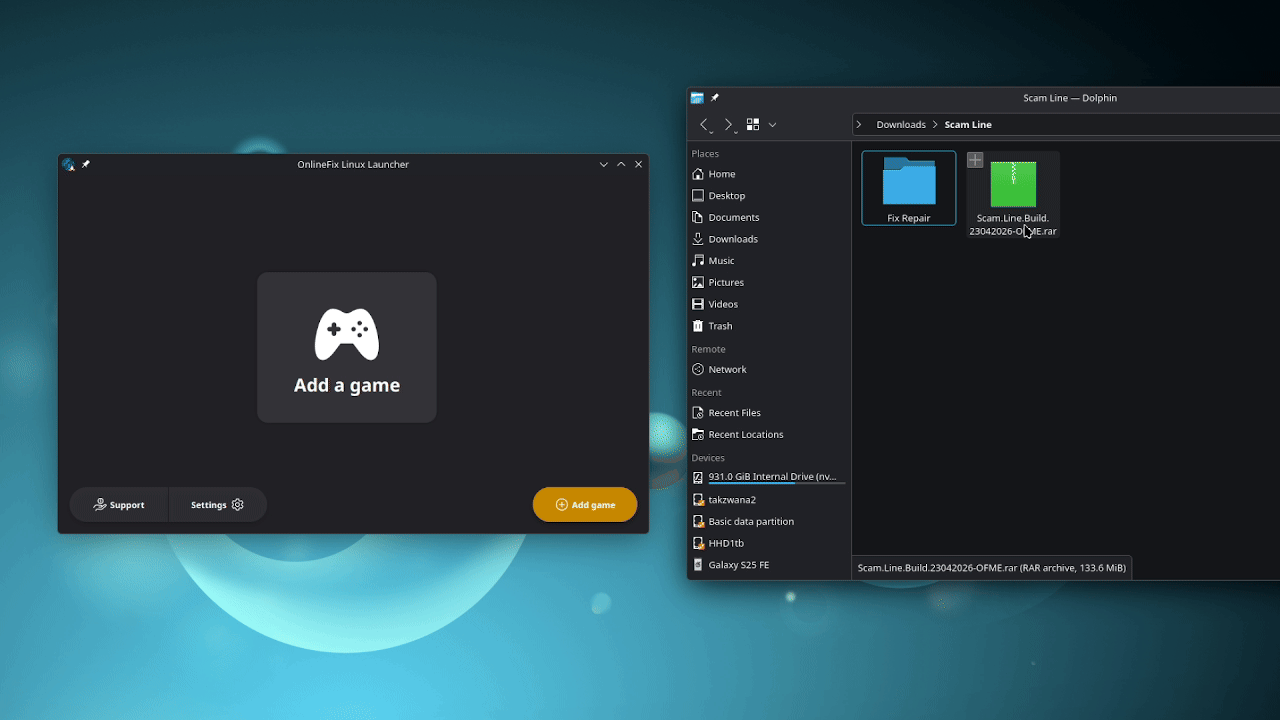Click the 'OnlineFix Linux Launcher' window title
Image resolution: width=1280 pixels, height=720 pixels.
[353, 164]
